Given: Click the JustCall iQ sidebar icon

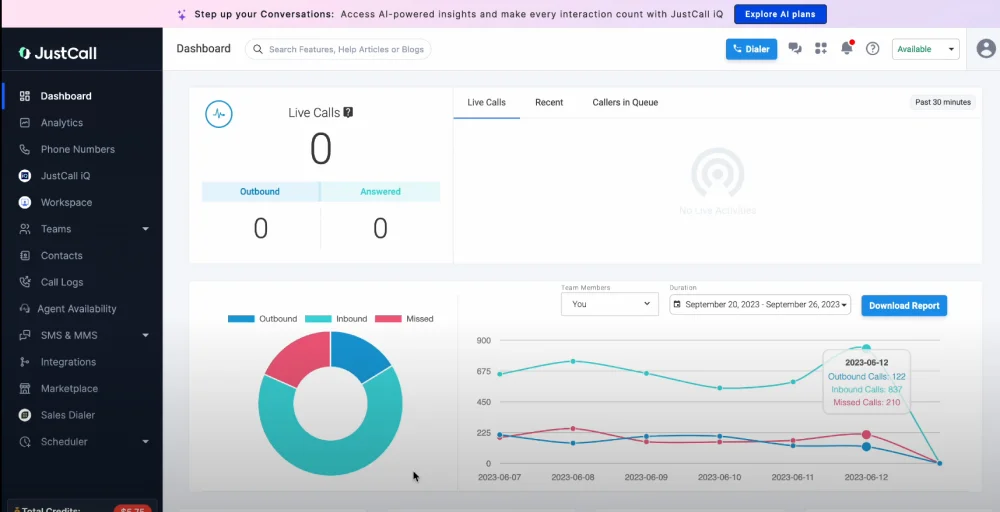Looking at the screenshot, I should [x=25, y=176].
